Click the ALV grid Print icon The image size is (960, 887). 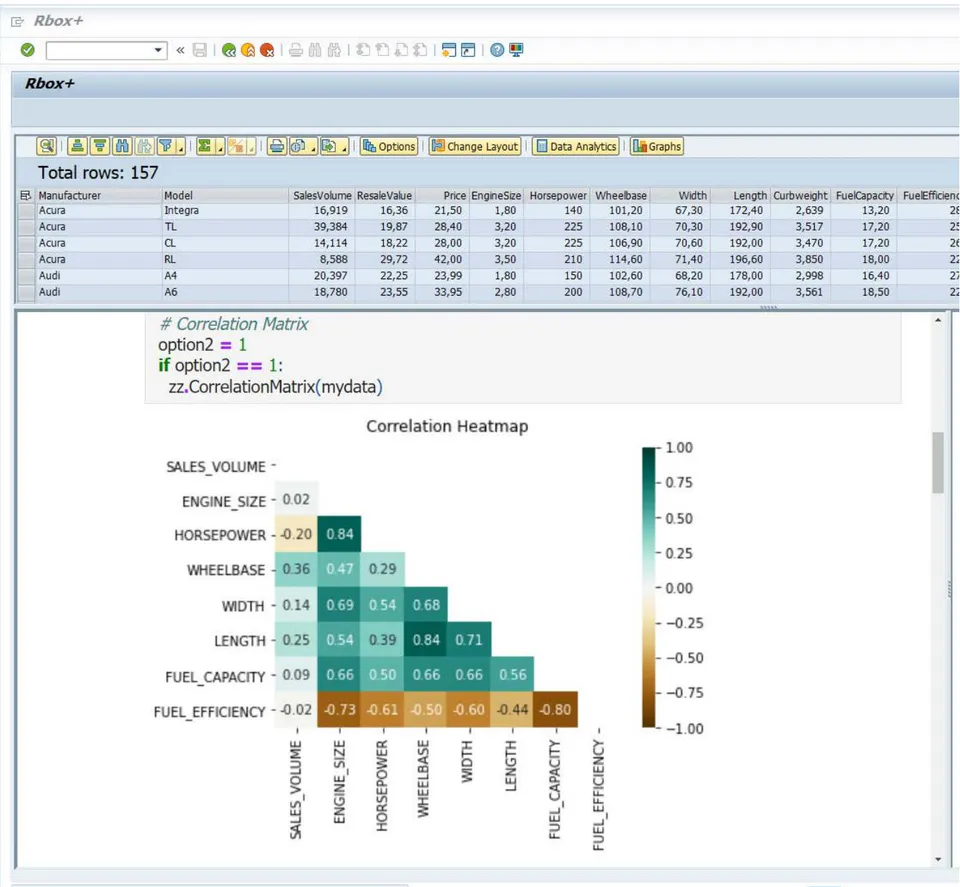click(277, 146)
